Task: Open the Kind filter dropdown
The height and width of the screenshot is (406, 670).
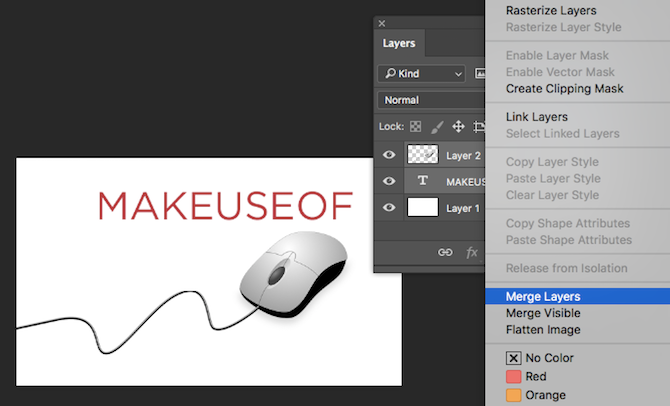Action: point(421,74)
